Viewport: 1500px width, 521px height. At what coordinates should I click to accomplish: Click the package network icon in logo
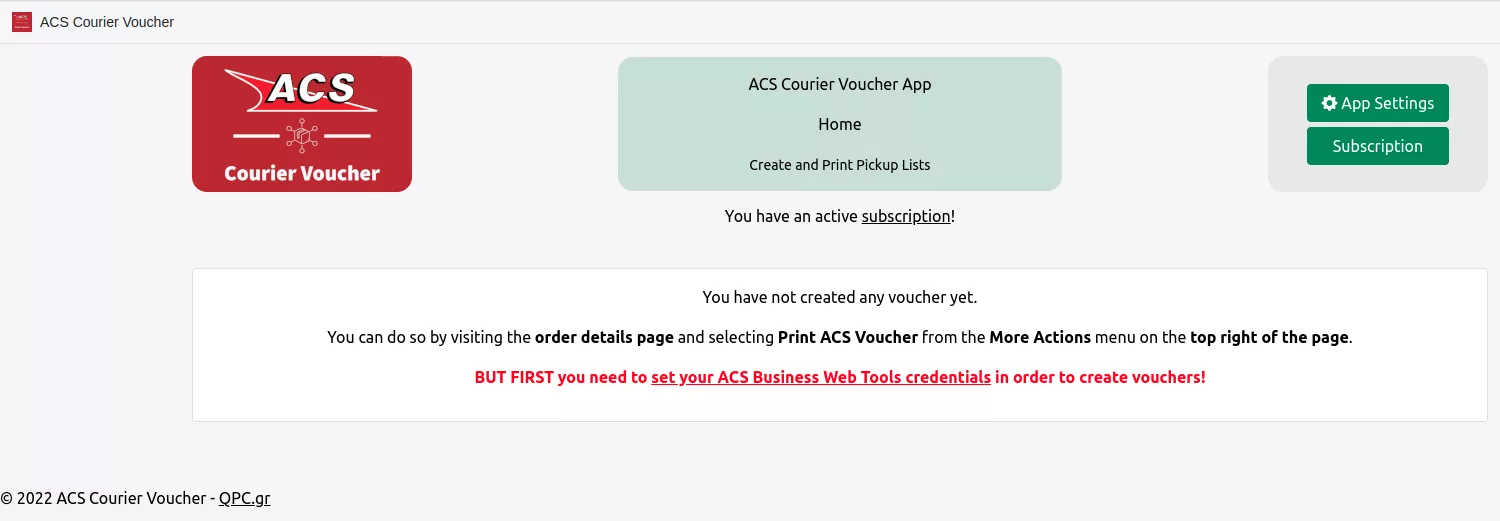(x=302, y=135)
